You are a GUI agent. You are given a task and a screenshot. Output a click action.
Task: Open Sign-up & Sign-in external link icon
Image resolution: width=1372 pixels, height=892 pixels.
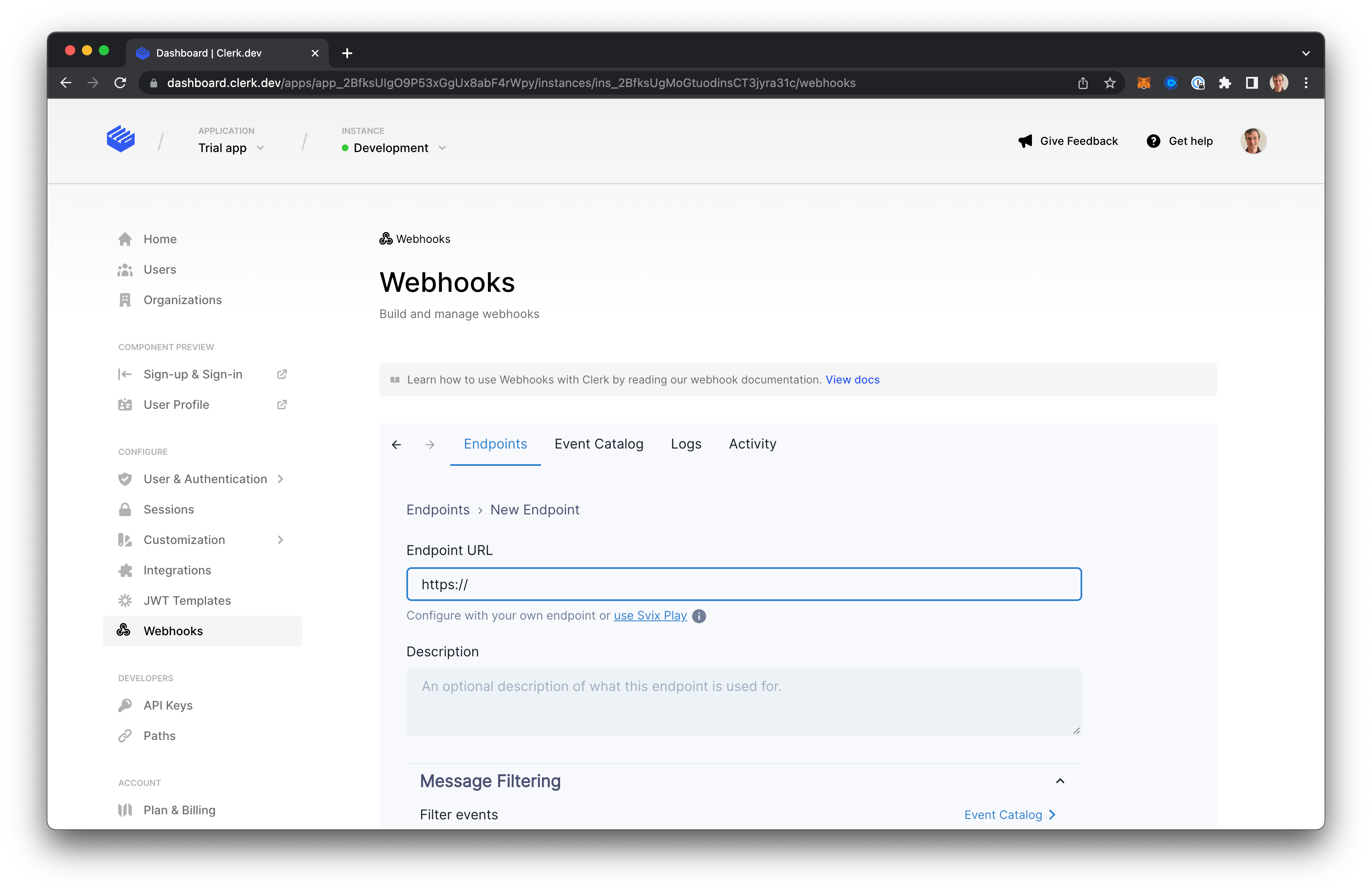click(282, 375)
